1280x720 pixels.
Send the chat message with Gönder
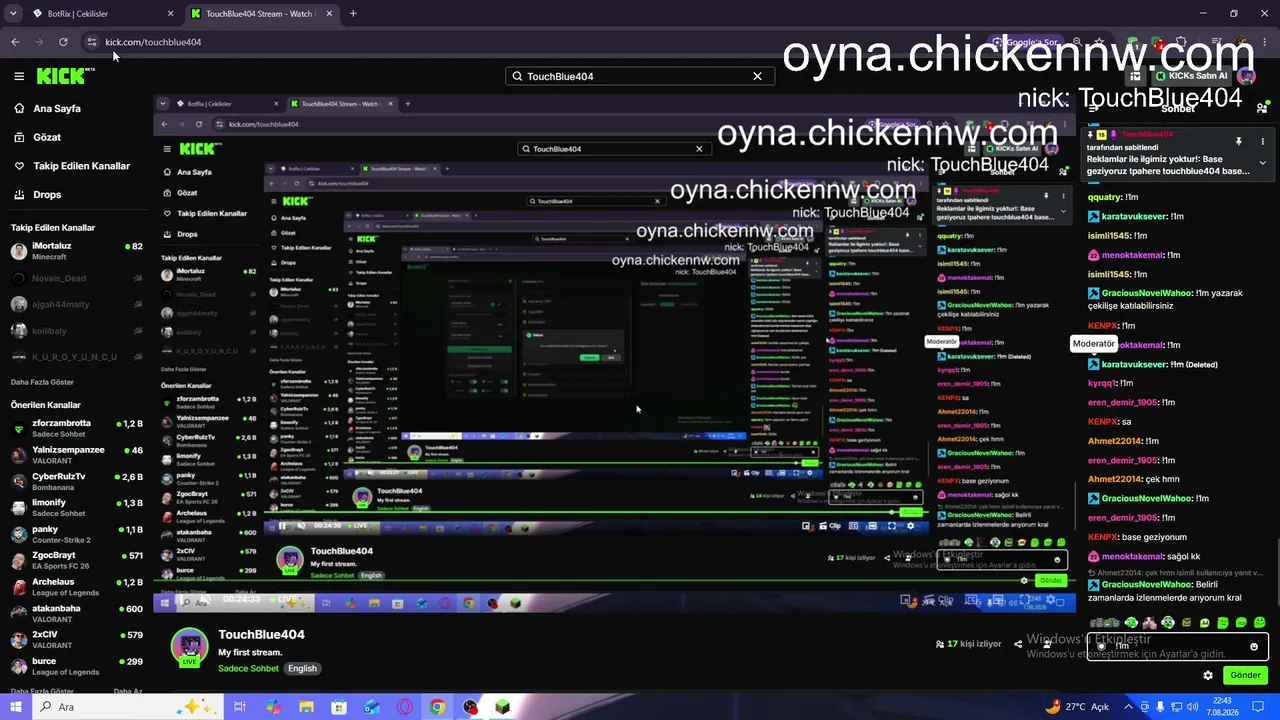[x=1245, y=675]
